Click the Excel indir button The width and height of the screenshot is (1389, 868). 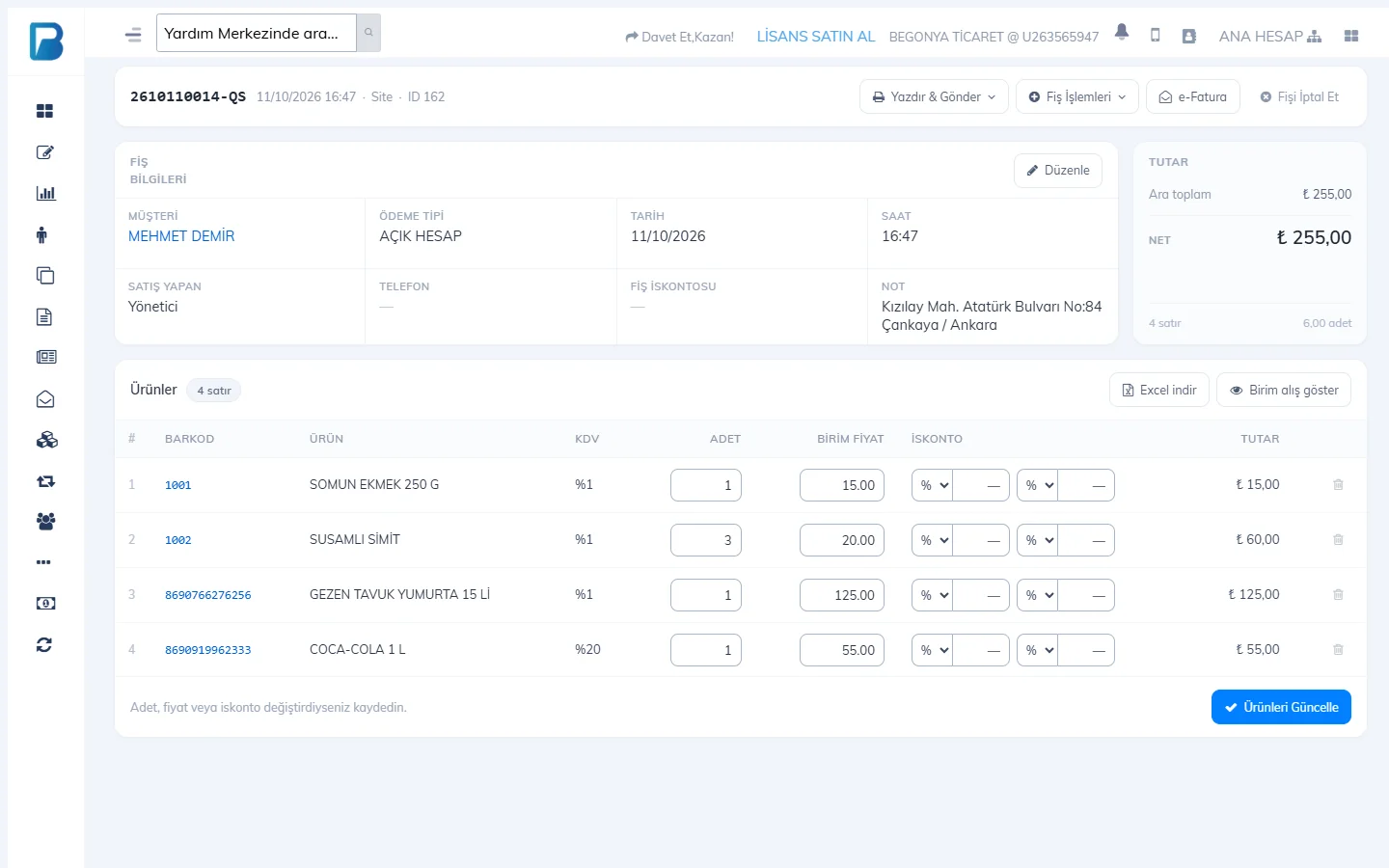[x=1159, y=390]
